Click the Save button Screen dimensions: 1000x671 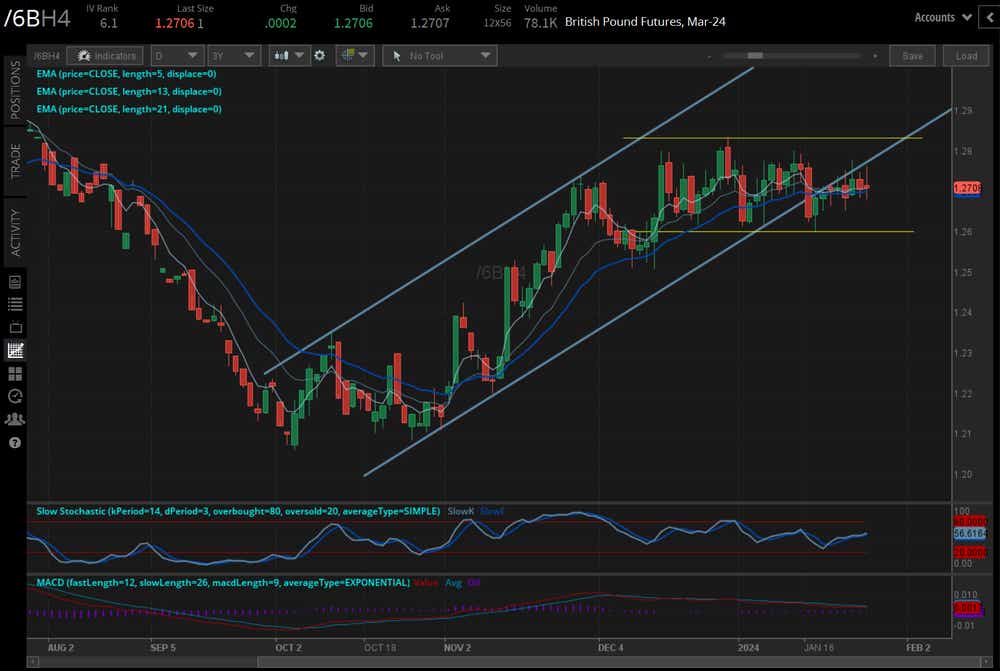point(911,55)
